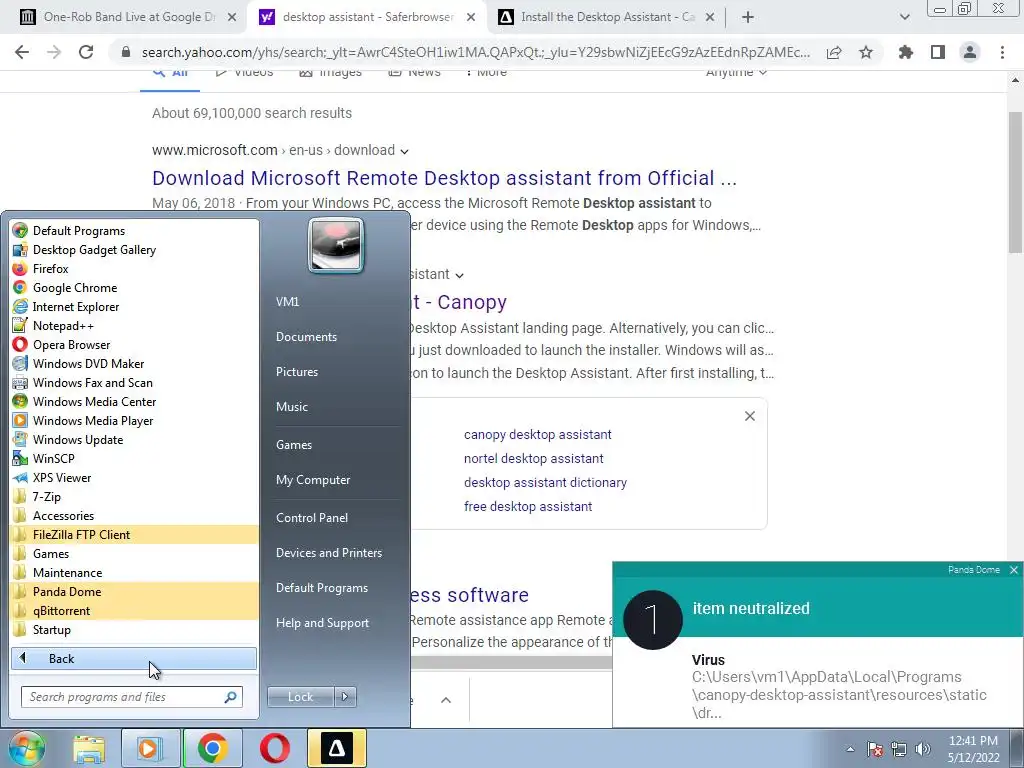1024x768 pixels.
Task: Click nortel desktop assistant suggestion
Action: coord(534,458)
